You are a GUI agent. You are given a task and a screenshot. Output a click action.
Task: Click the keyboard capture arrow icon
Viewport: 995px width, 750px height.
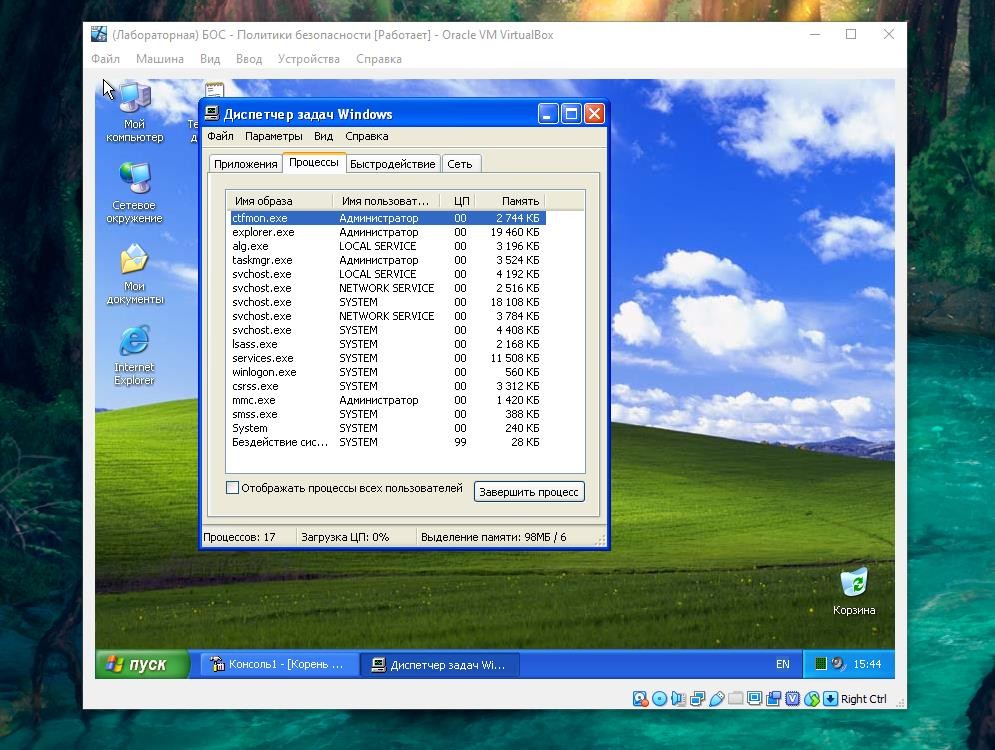pyautogui.click(x=830, y=699)
